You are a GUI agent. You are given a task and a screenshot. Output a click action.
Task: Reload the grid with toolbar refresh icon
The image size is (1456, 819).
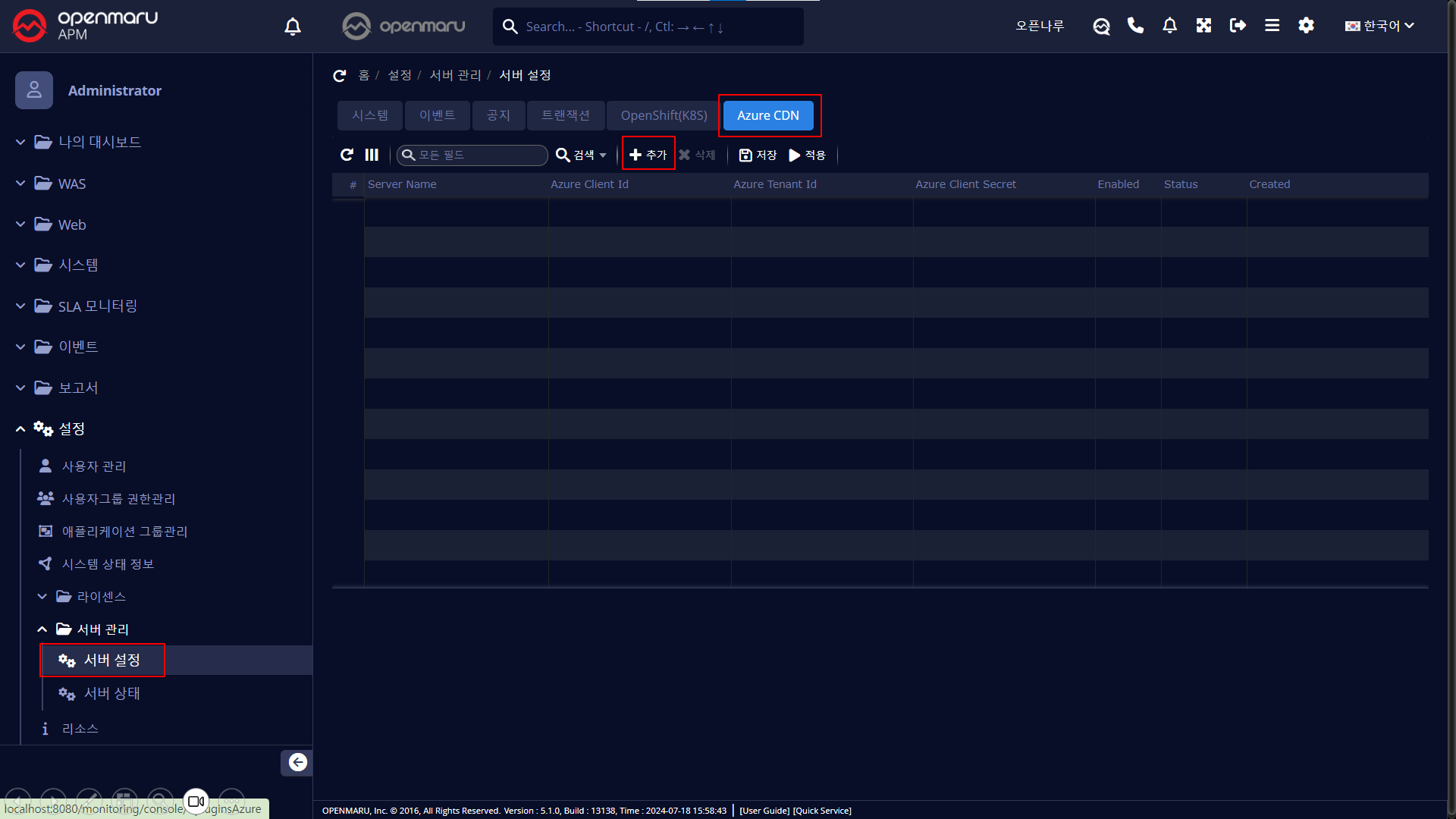pyautogui.click(x=347, y=155)
